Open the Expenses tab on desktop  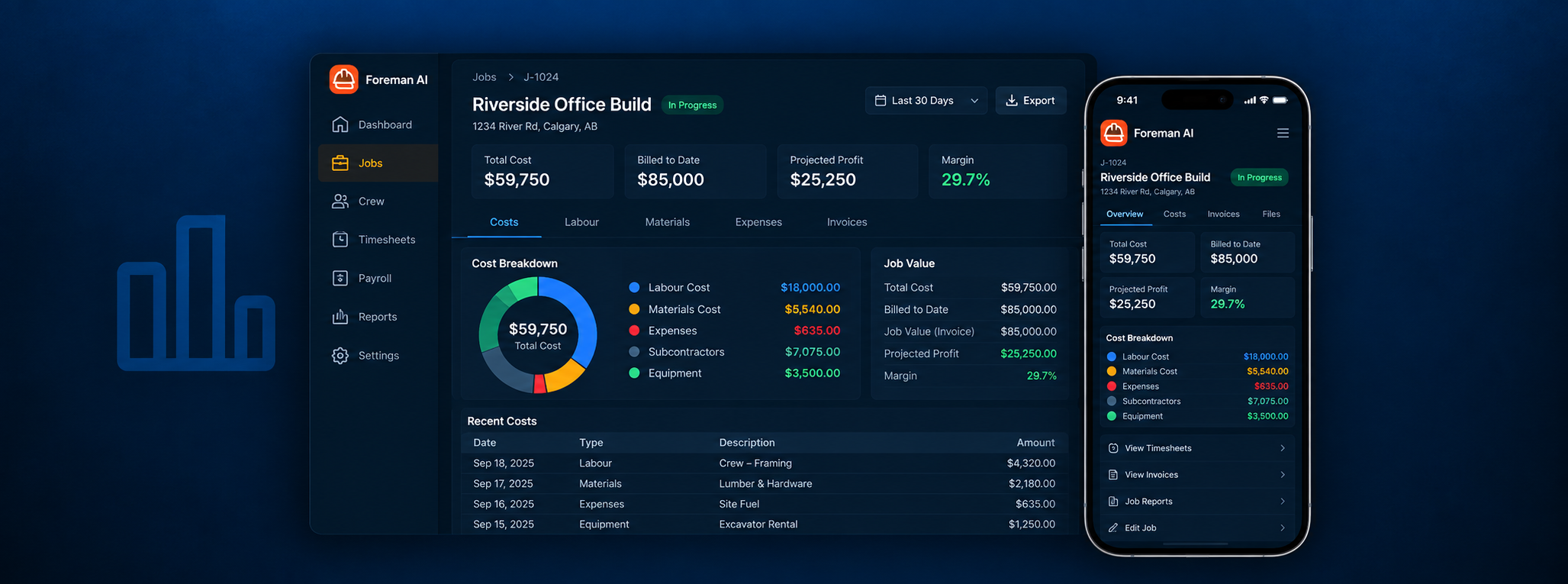pos(758,222)
